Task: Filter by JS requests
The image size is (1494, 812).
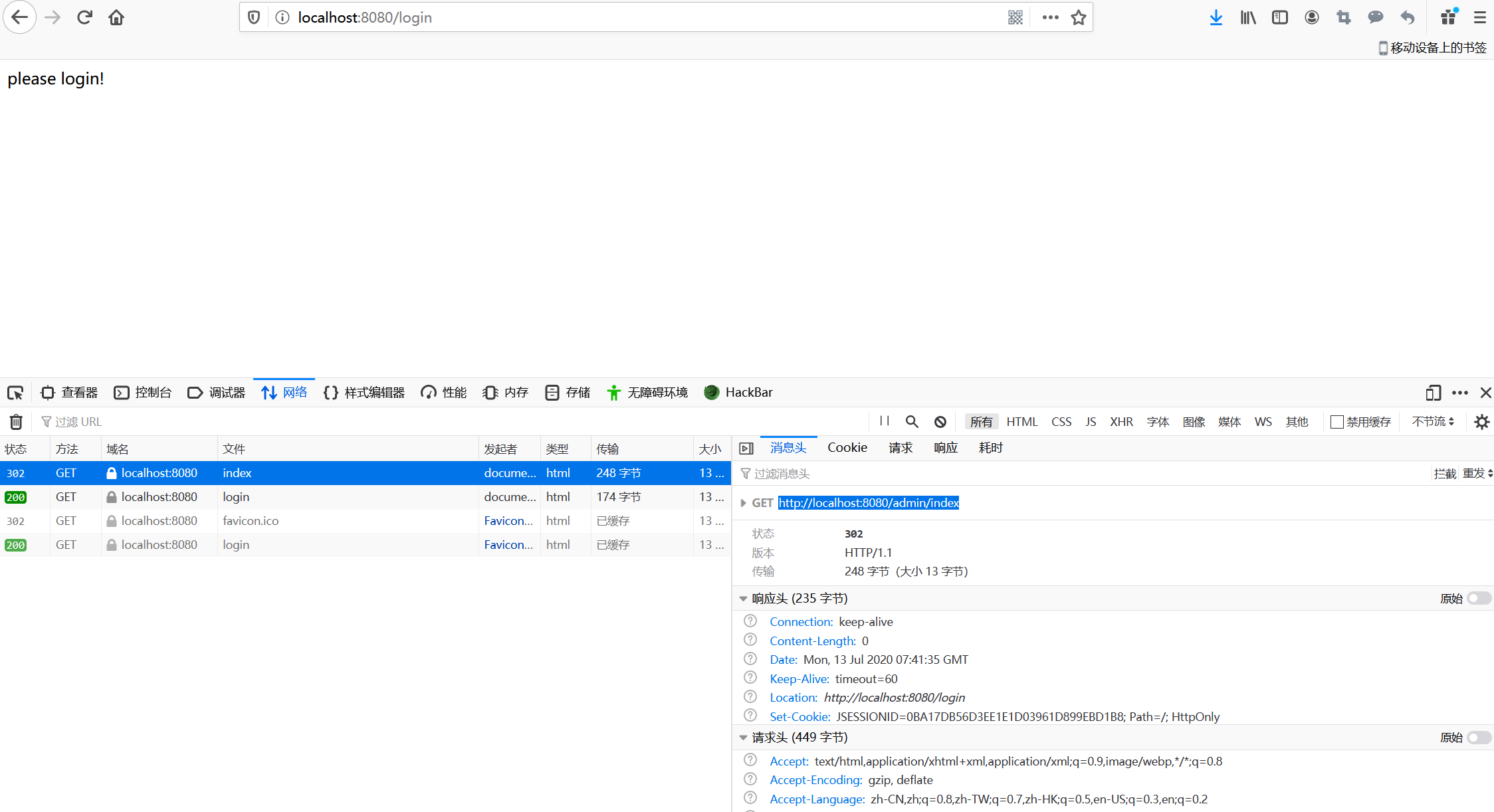Action: (x=1091, y=421)
